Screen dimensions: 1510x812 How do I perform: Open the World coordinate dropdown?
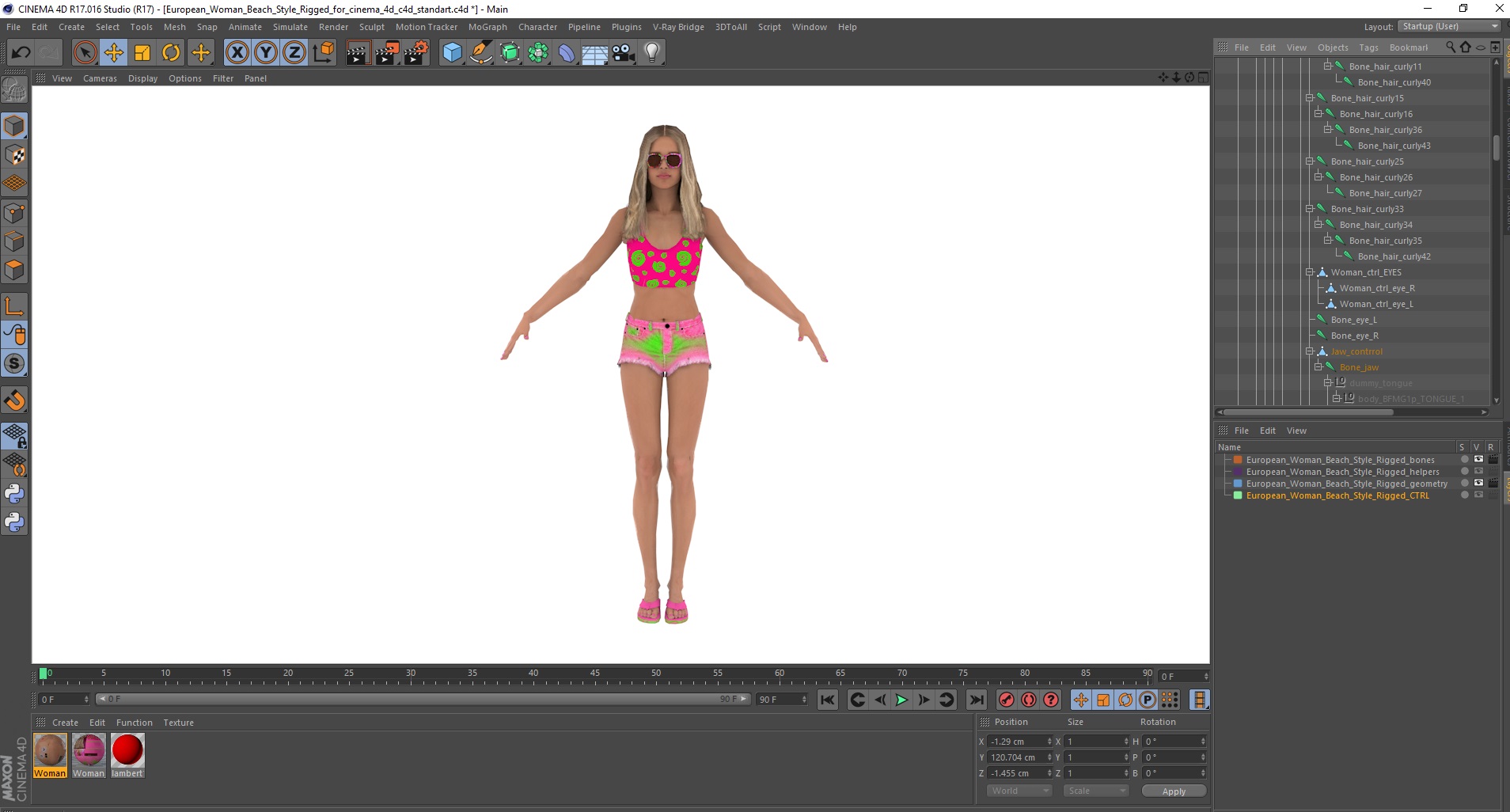coord(1019,791)
